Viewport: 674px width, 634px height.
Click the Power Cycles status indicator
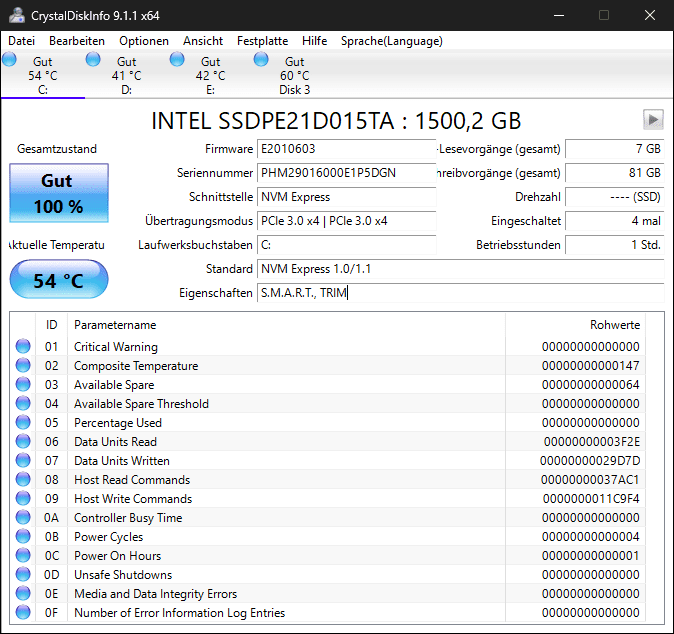point(23,536)
